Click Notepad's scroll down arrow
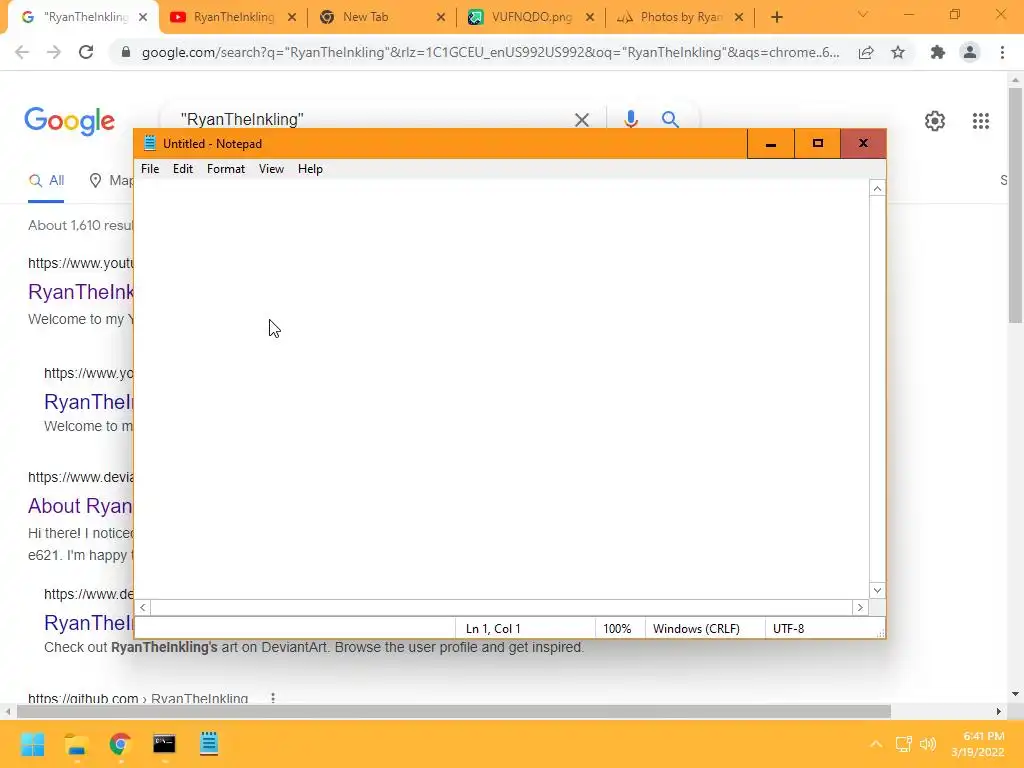The height and width of the screenshot is (768, 1024). pyautogui.click(x=877, y=590)
